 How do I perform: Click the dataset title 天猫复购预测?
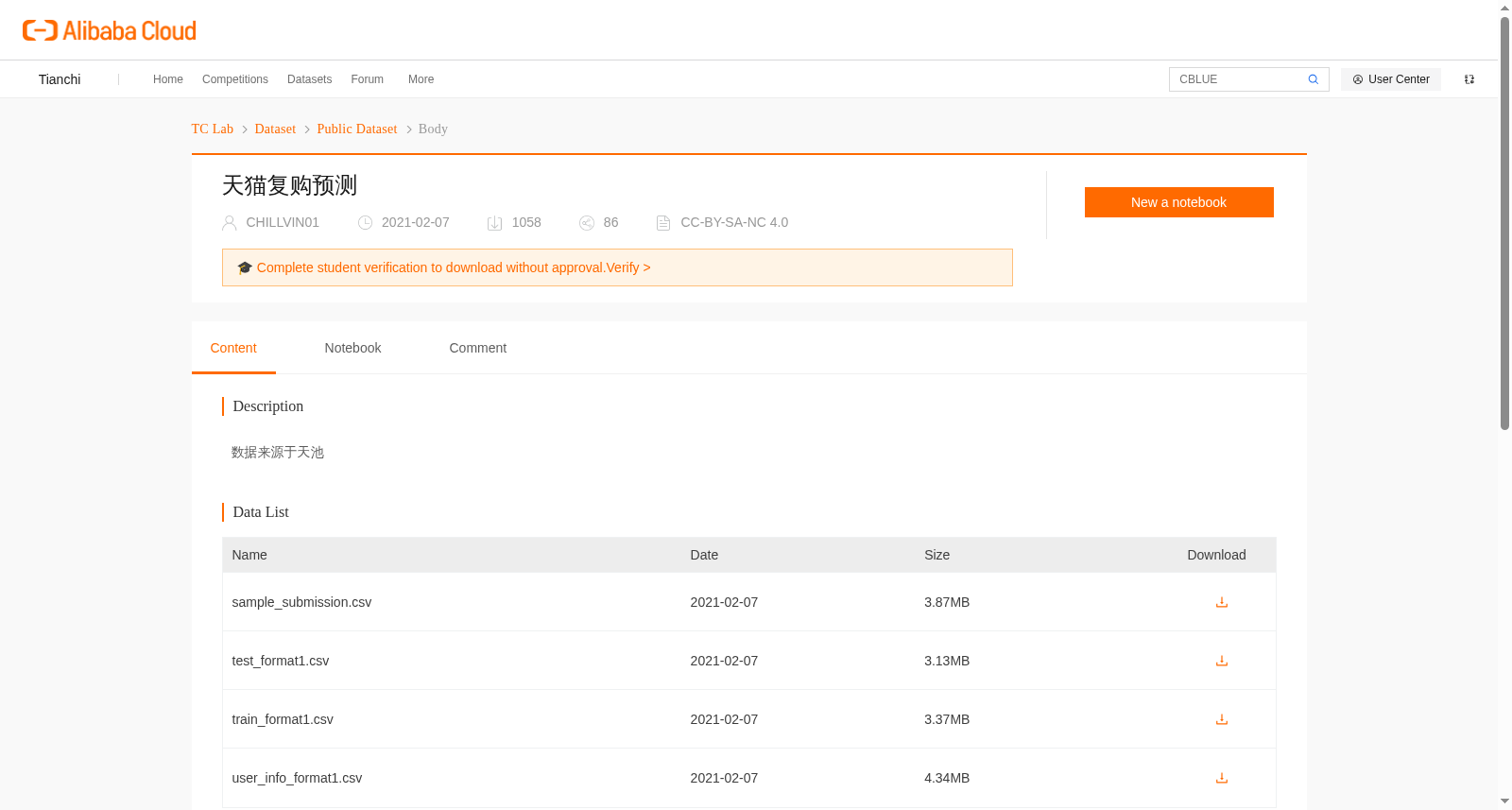pyautogui.click(x=289, y=185)
